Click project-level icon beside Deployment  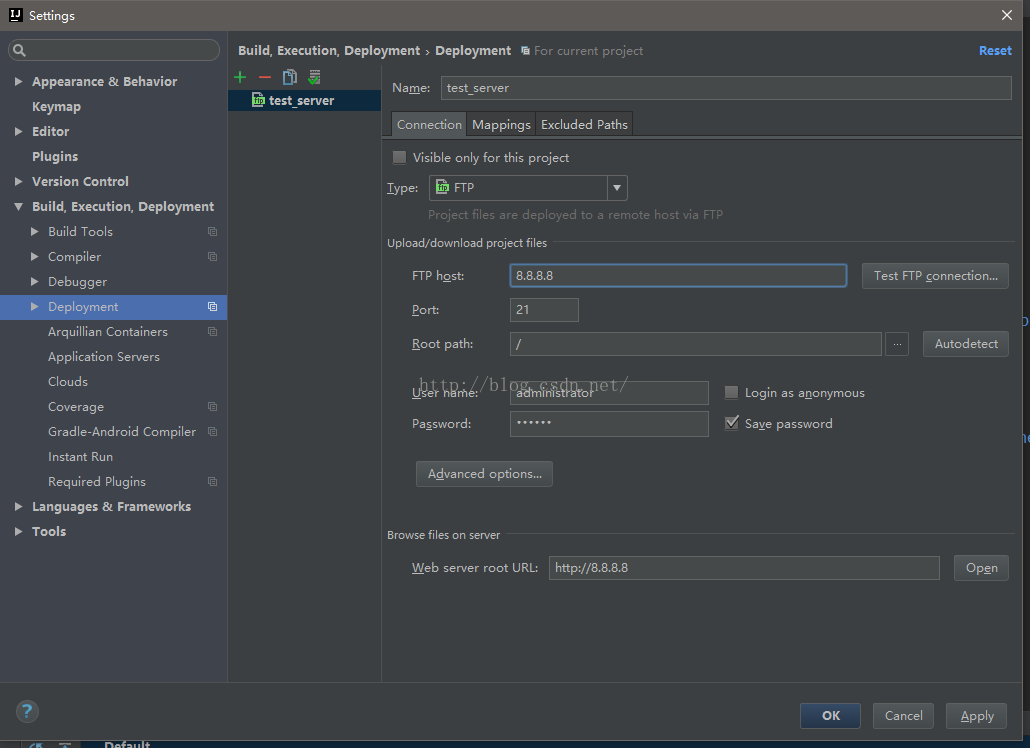tap(212, 307)
